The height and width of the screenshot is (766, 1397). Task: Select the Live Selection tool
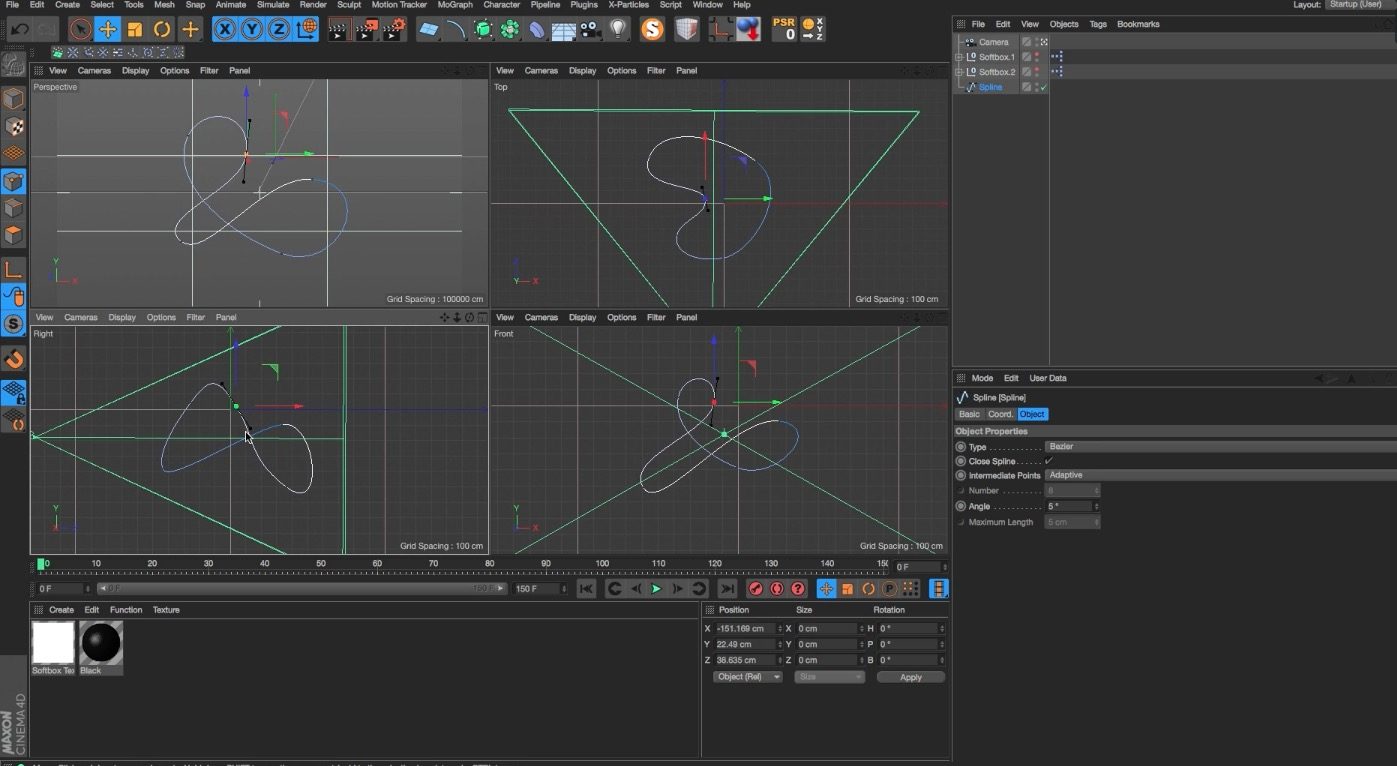click(80, 29)
